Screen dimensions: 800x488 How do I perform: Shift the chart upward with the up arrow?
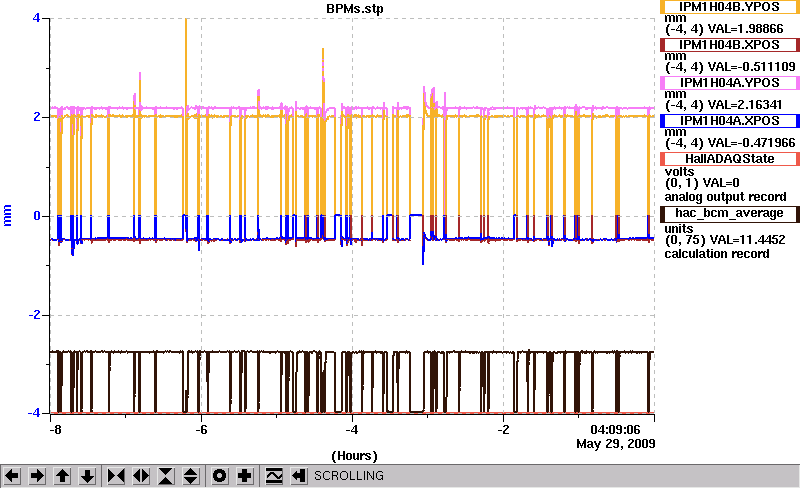(62, 476)
